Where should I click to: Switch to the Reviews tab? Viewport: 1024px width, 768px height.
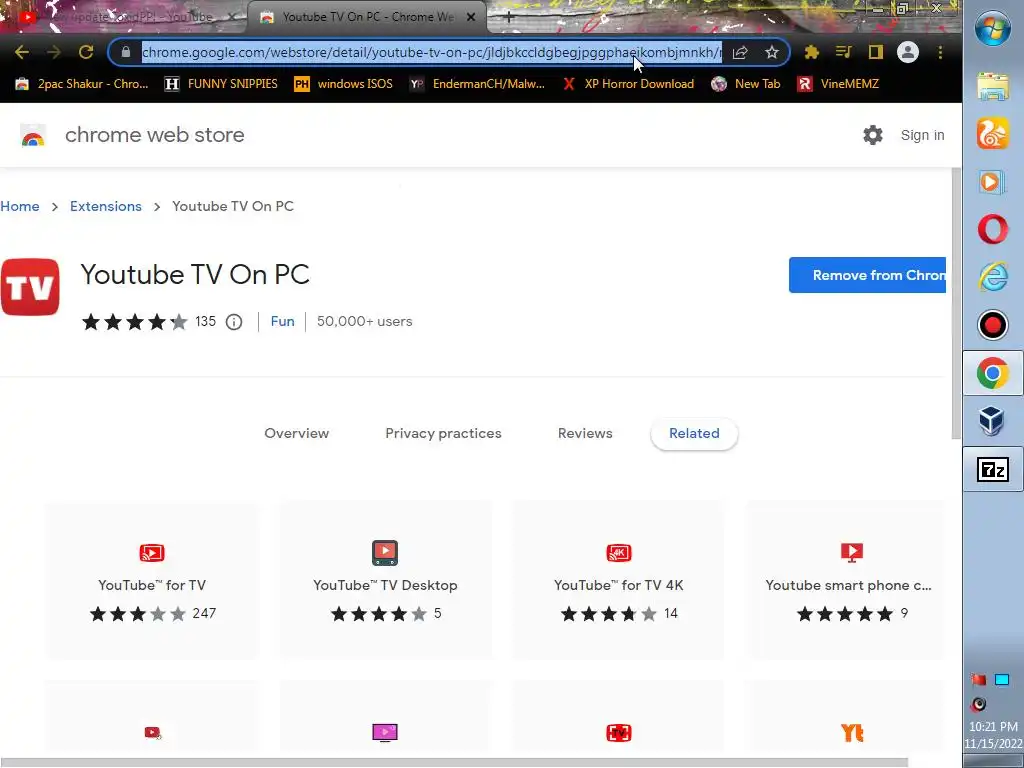(x=585, y=434)
